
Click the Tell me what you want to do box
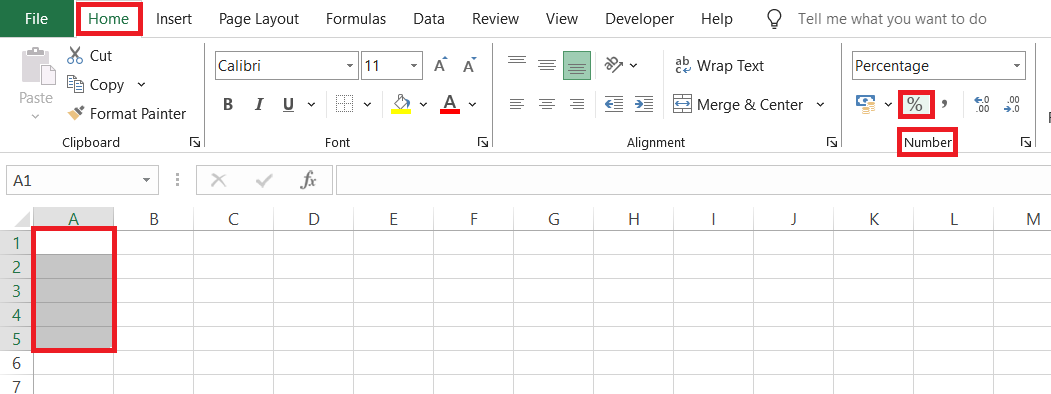(892, 19)
